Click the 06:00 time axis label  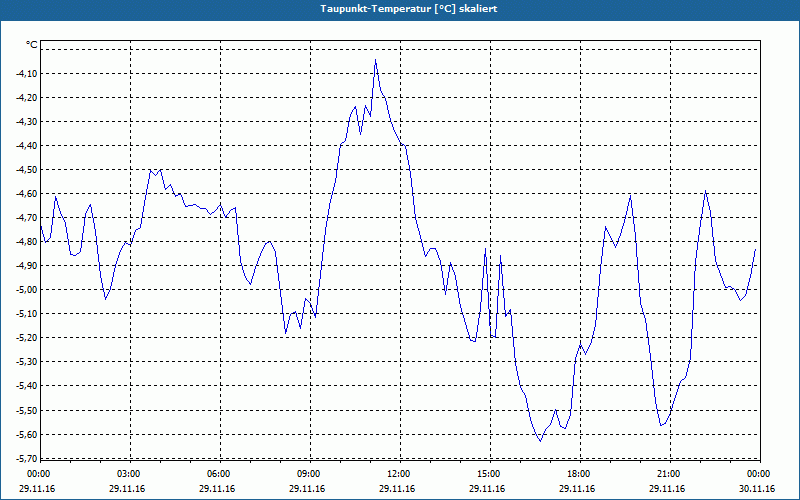click(220, 474)
